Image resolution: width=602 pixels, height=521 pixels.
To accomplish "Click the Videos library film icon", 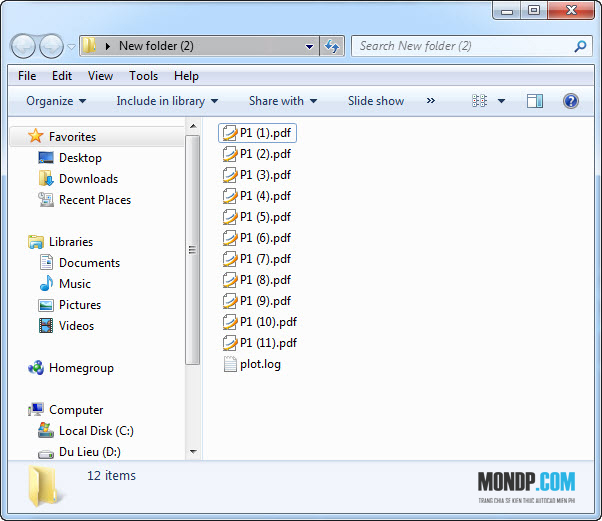I will [46, 326].
